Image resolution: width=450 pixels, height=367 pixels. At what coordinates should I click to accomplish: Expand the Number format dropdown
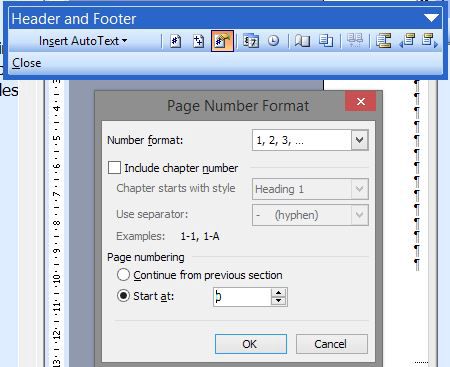[x=359, y=140]
